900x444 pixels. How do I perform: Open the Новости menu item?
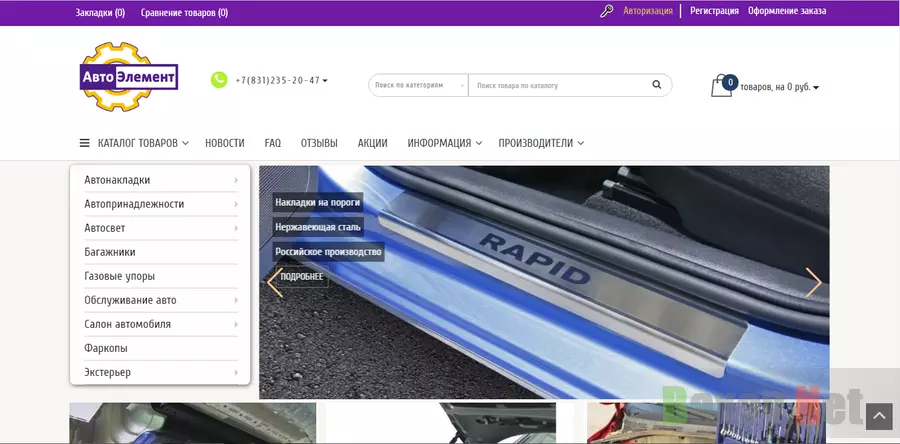224,143
